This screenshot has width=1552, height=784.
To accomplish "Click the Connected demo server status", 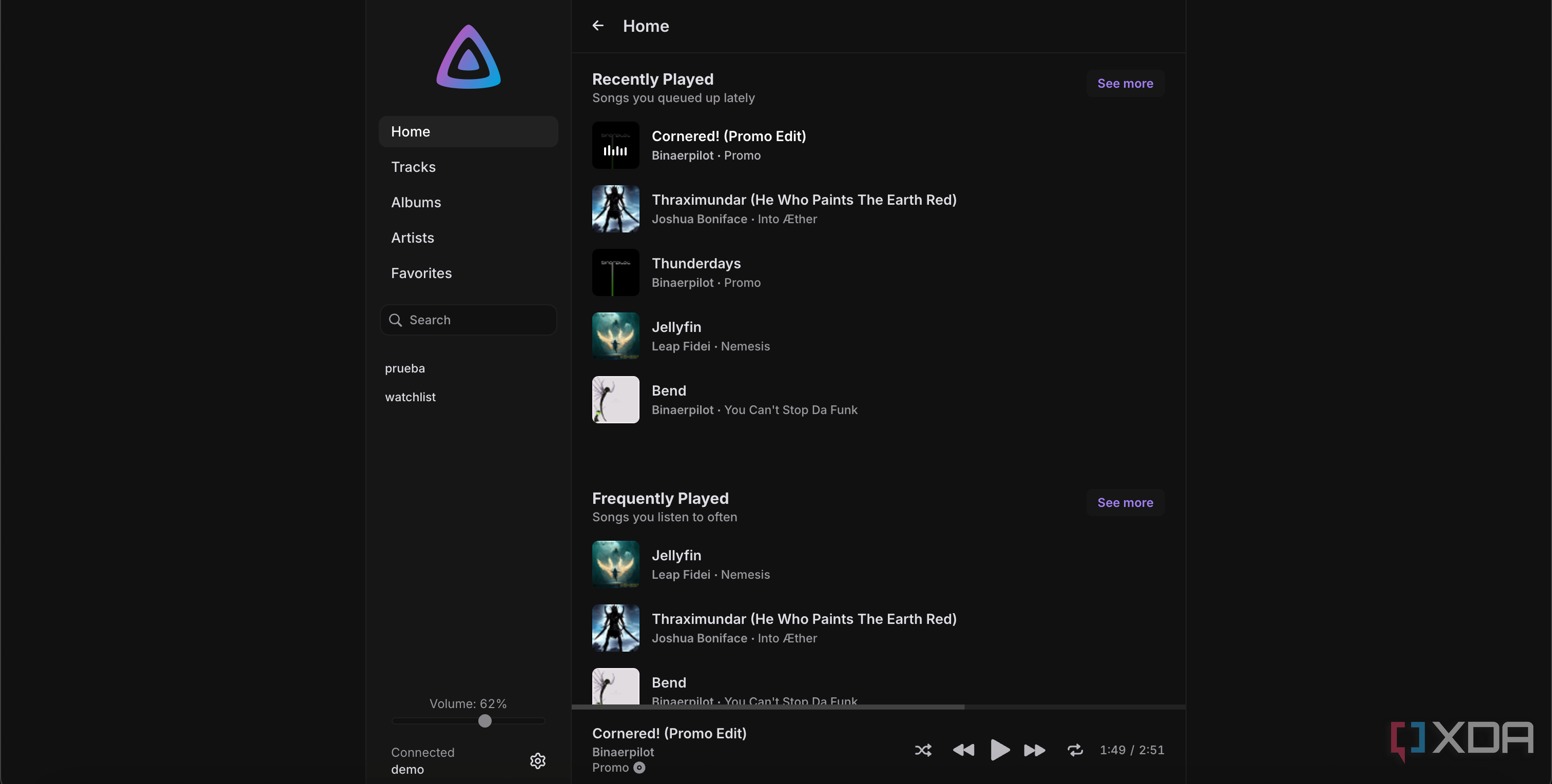I will click(x=422, y=760).
